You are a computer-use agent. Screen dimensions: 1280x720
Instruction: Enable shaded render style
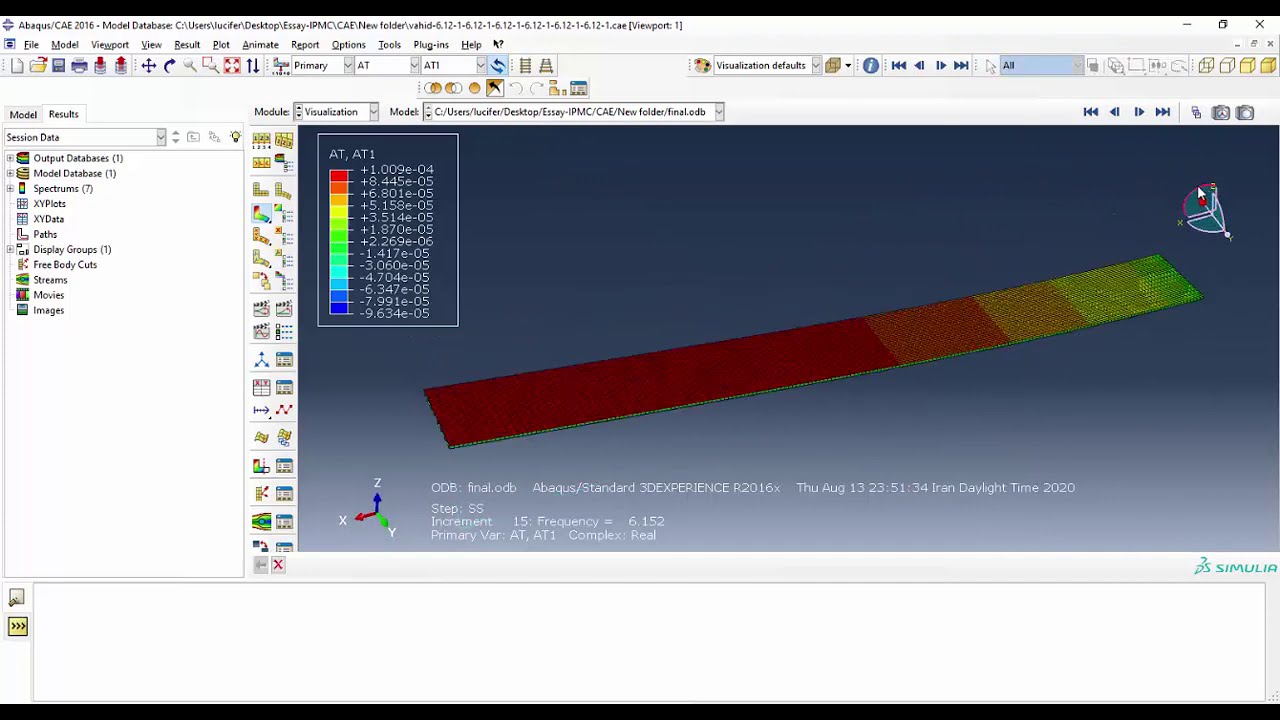1268,66
